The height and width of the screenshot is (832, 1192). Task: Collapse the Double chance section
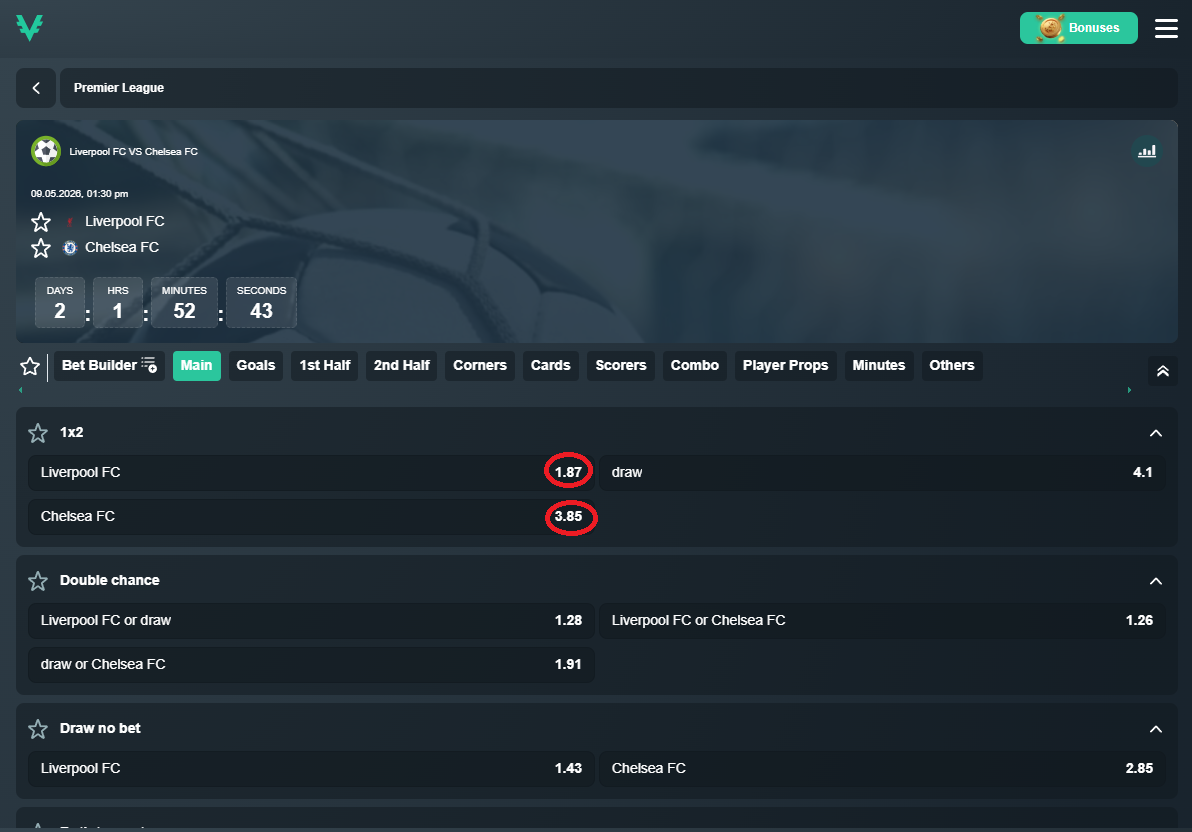click(1156, 582)
